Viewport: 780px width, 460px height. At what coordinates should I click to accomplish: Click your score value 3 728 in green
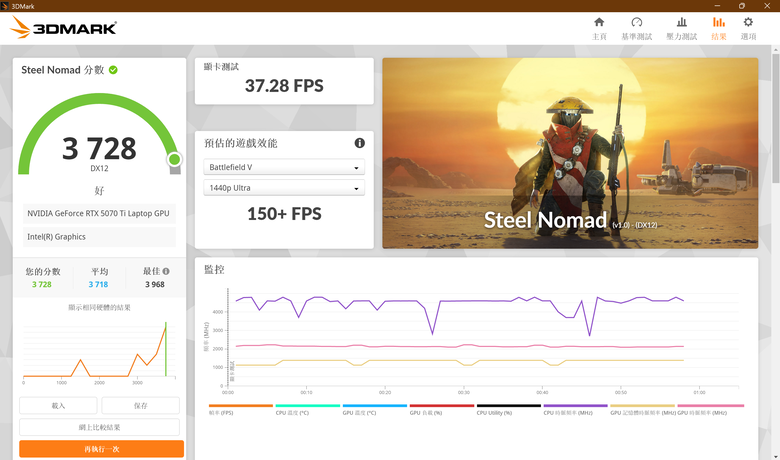(42, 284)
